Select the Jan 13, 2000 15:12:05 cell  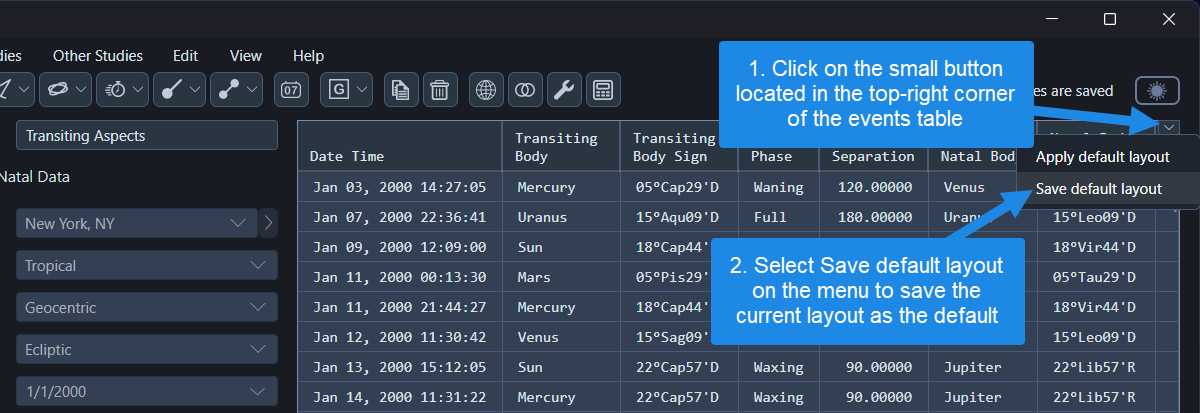(x=400, y=367)
